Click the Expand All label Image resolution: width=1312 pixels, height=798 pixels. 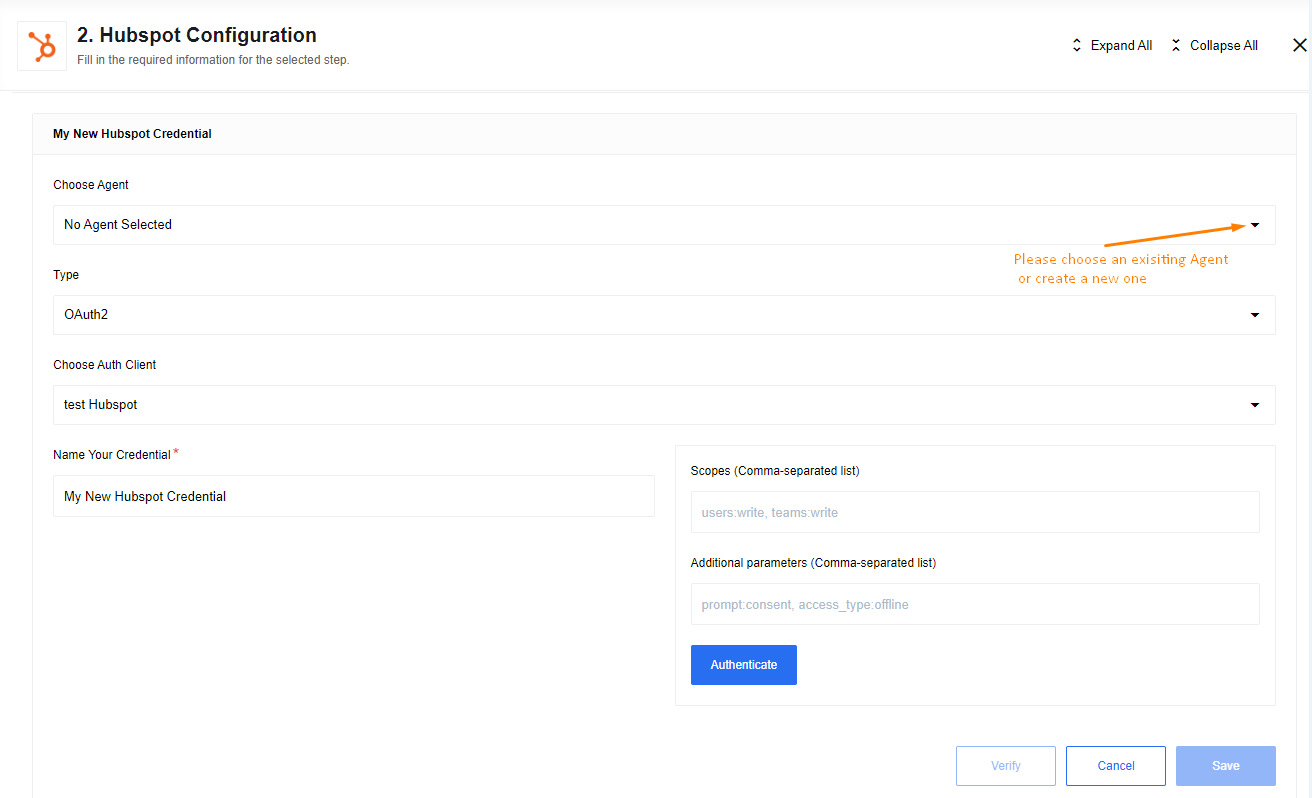[1121, 46]
